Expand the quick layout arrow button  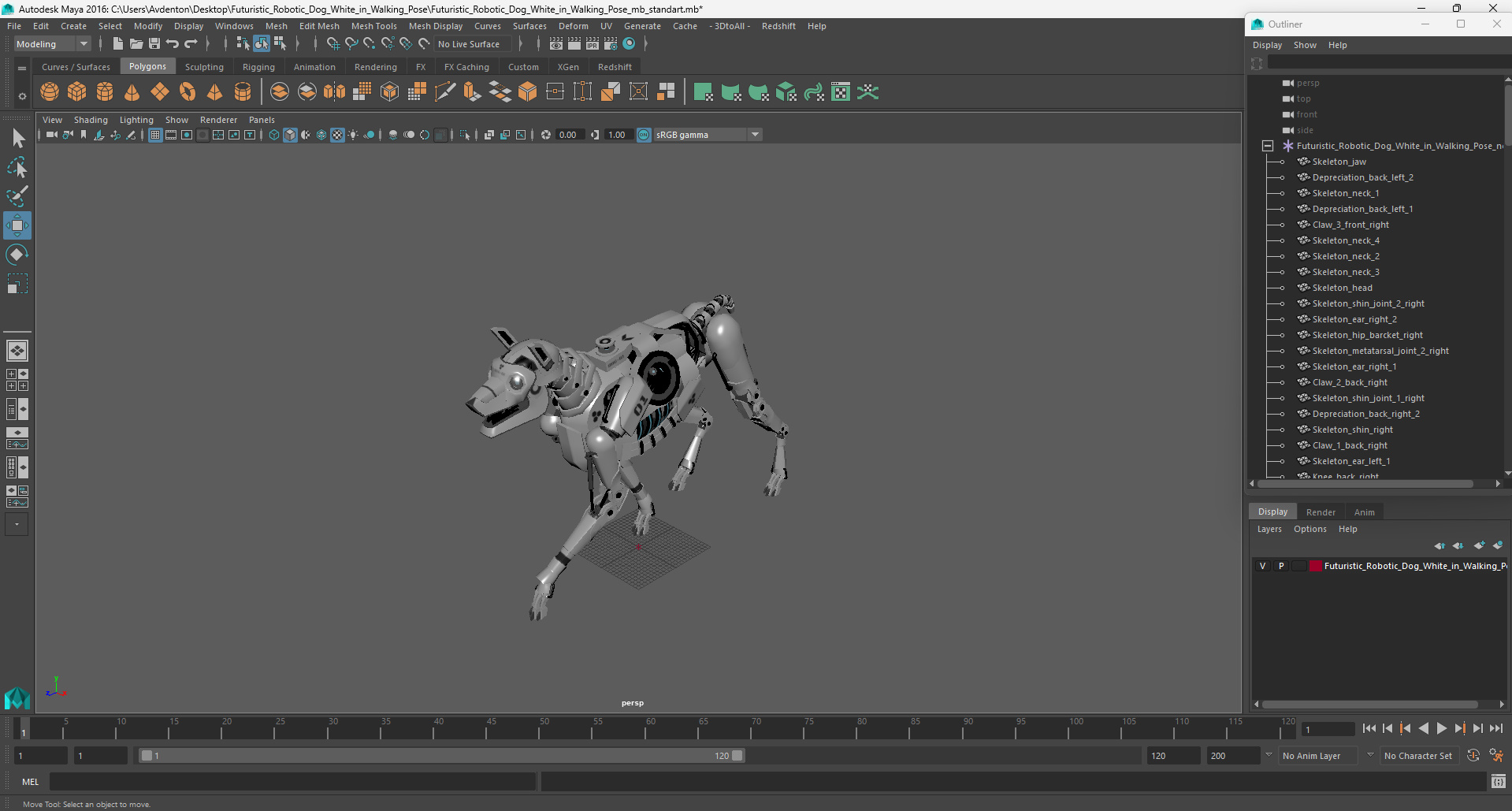point(17,524)
